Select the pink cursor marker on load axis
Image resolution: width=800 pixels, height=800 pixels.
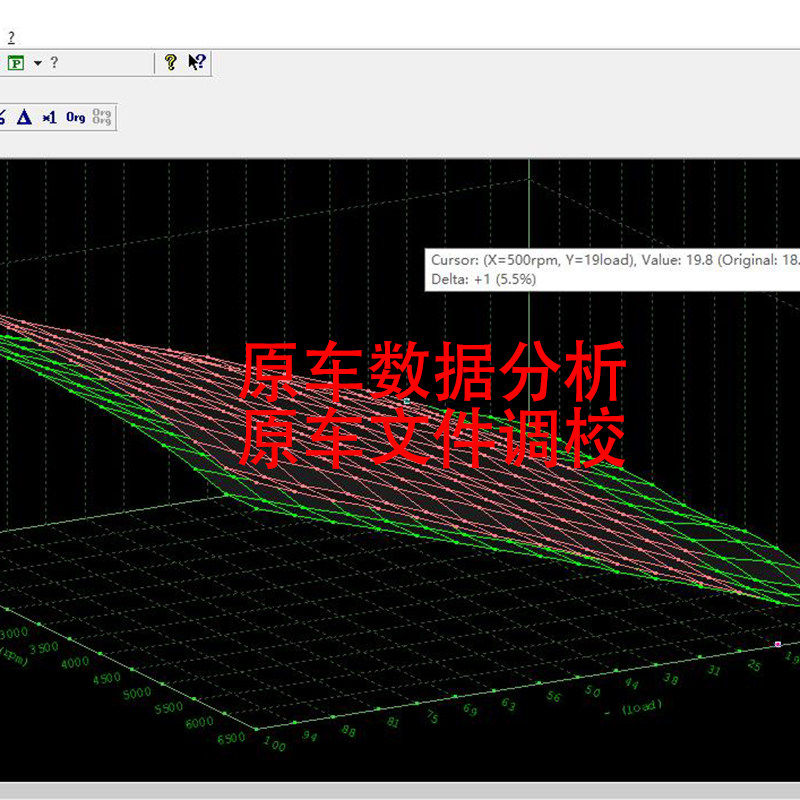[x=778, y=644]
